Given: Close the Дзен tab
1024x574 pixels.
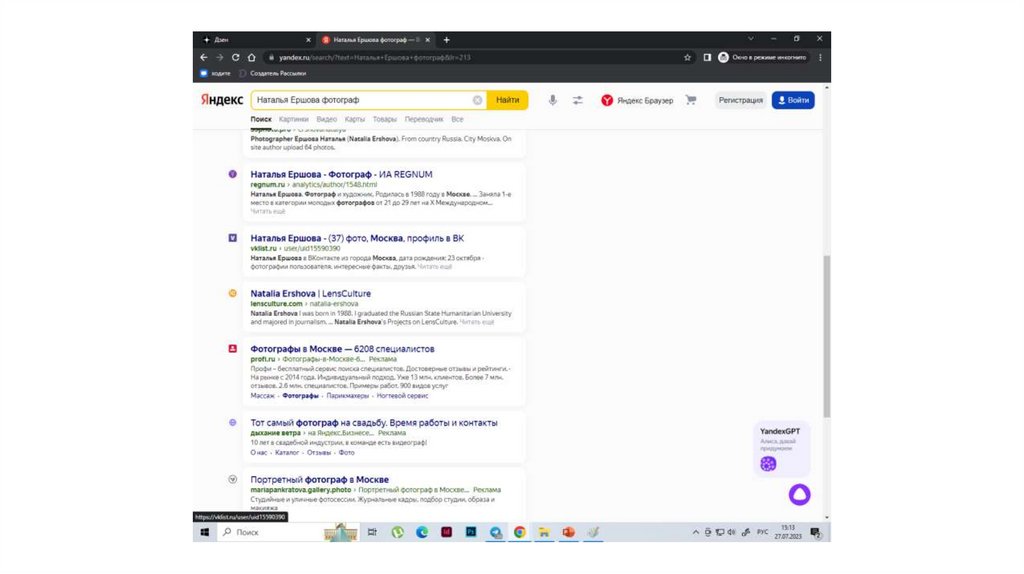Looking at the screenshot, I should click(x=308, y=40).
